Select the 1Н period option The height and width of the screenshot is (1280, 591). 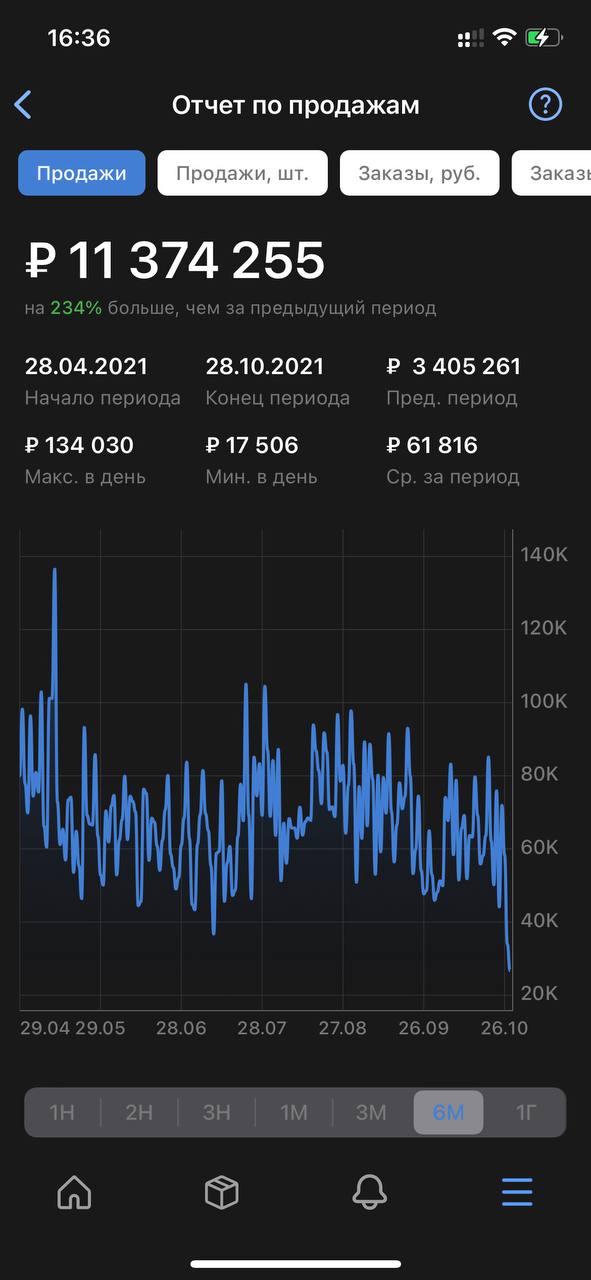(x=62, y=1112)
